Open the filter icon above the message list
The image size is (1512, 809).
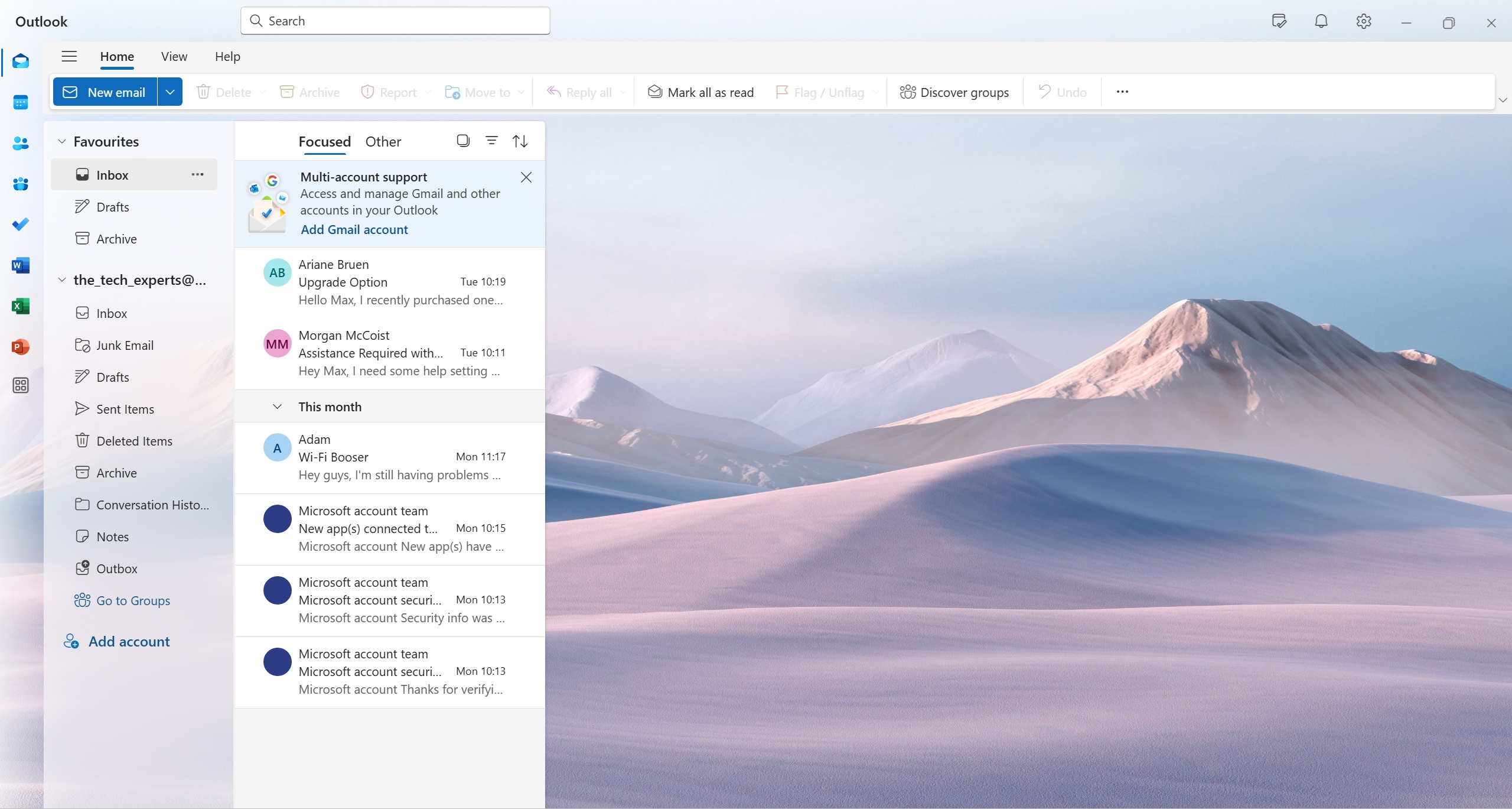(x=491, y=141)
